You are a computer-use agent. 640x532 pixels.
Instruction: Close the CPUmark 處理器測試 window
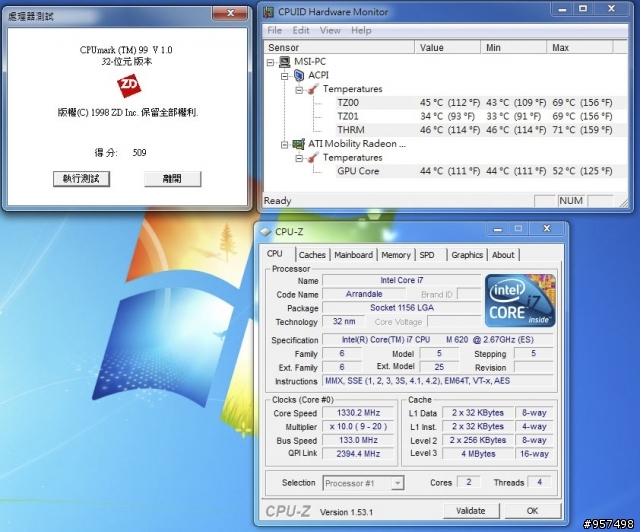pos(230,13)
